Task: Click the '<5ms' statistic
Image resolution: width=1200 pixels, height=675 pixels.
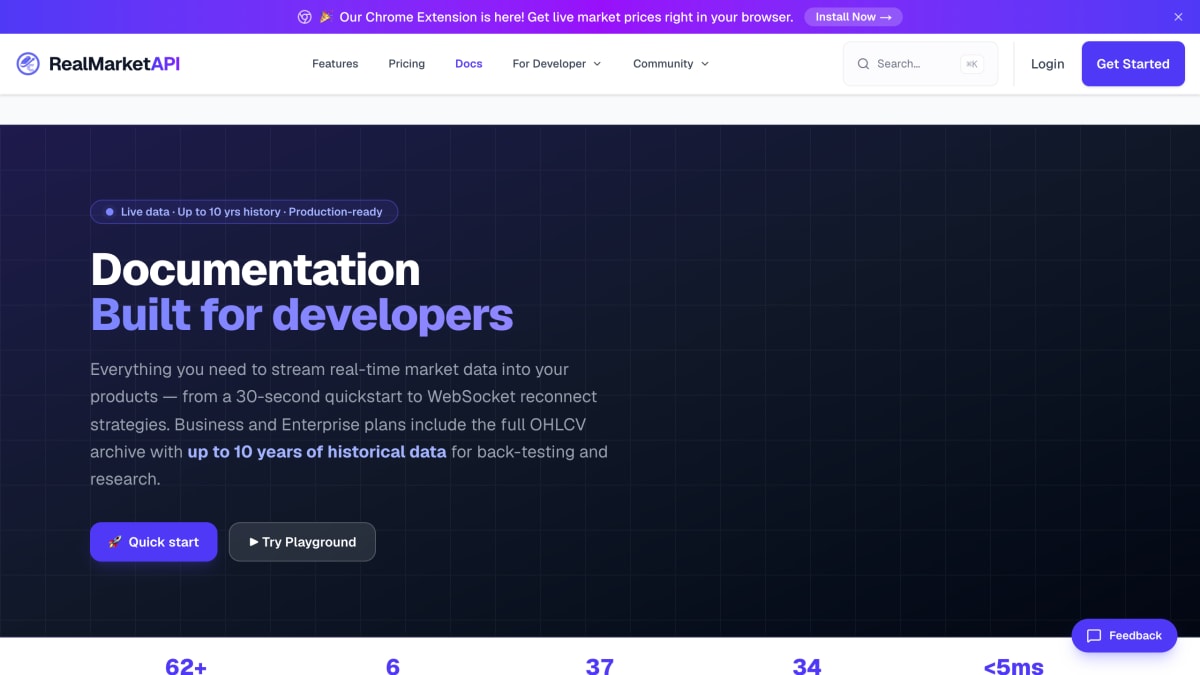Action: (1013, 667)
